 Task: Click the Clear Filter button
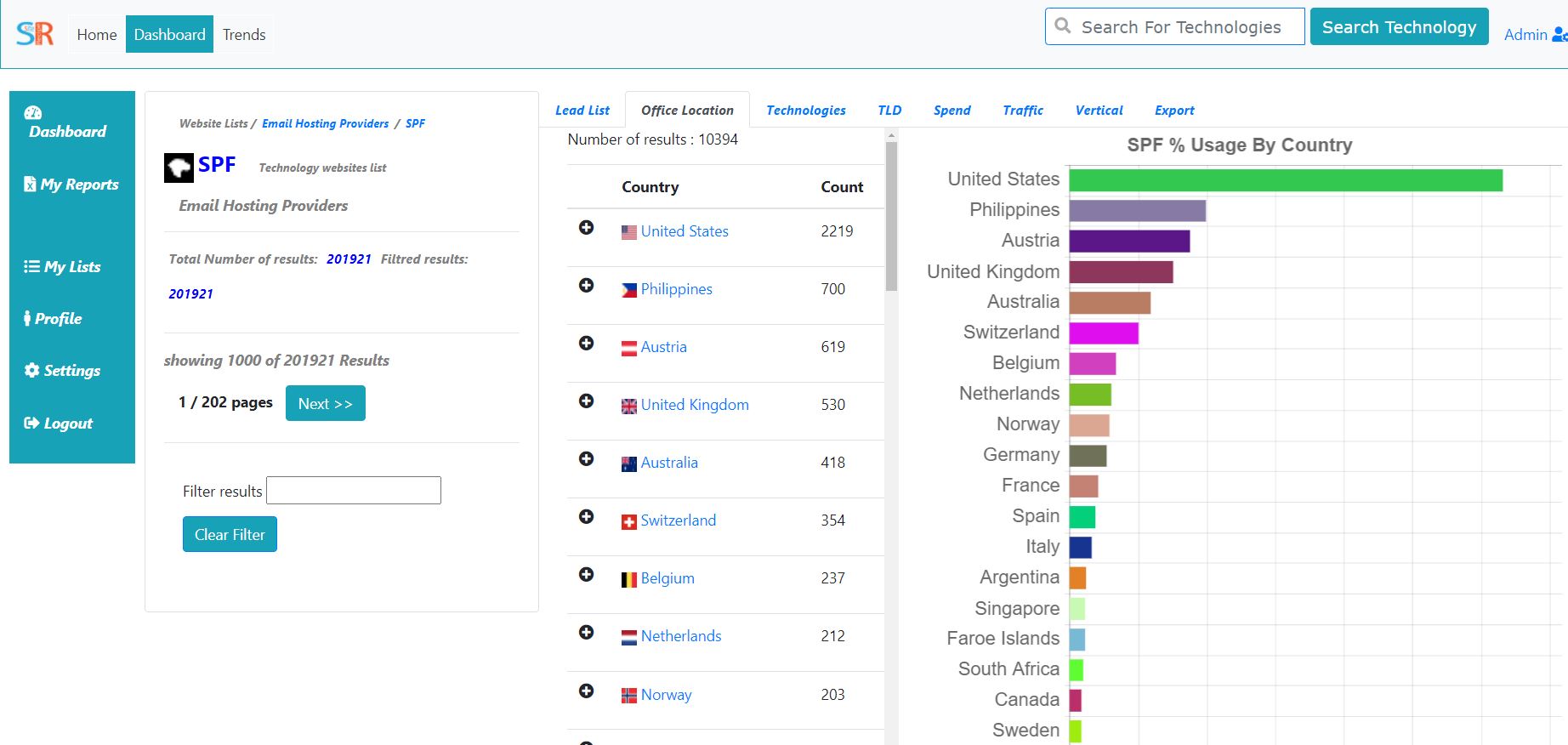coord(230,534)
